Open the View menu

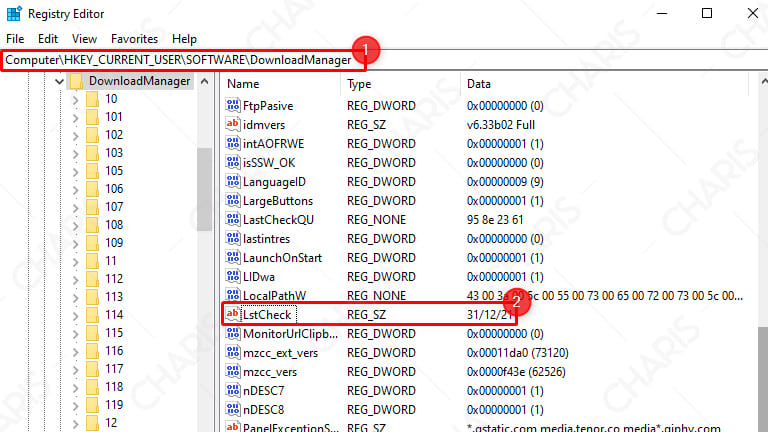[x=84, y=39]
